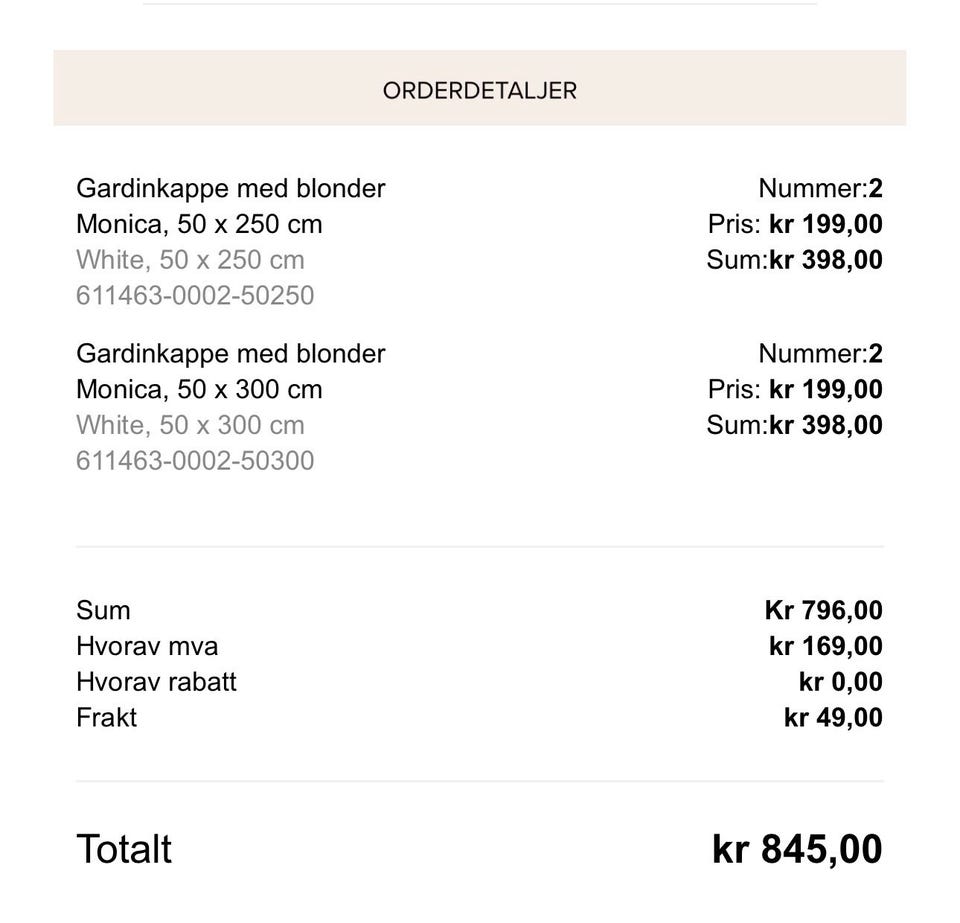
Task: Select the kr 169,00 VAT amount
Action: tap(825, 646)
